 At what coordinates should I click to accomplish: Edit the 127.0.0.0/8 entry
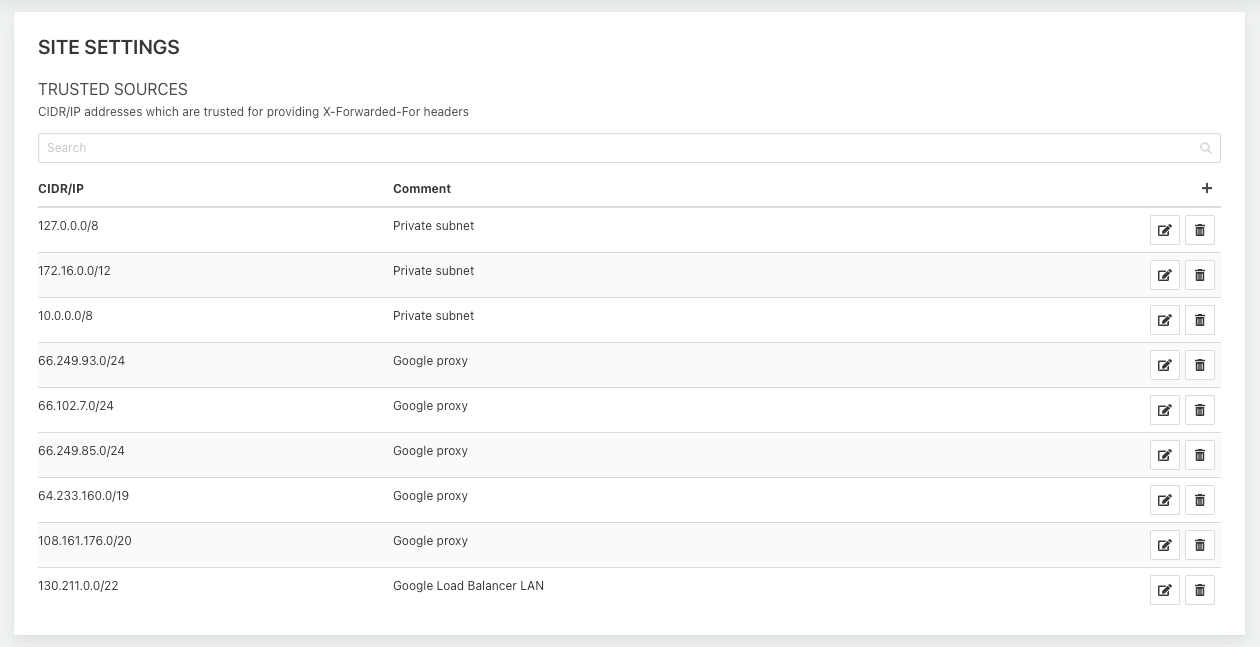click(x=1164, y=230)
